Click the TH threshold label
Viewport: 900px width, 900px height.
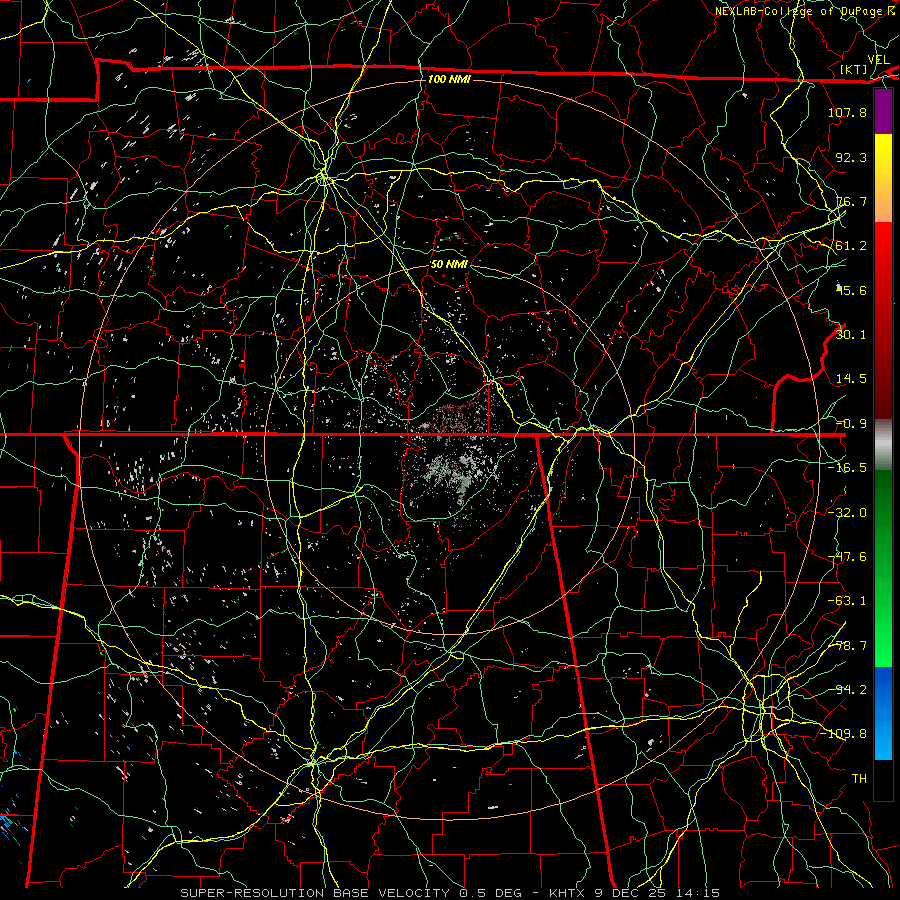[859, 779]
